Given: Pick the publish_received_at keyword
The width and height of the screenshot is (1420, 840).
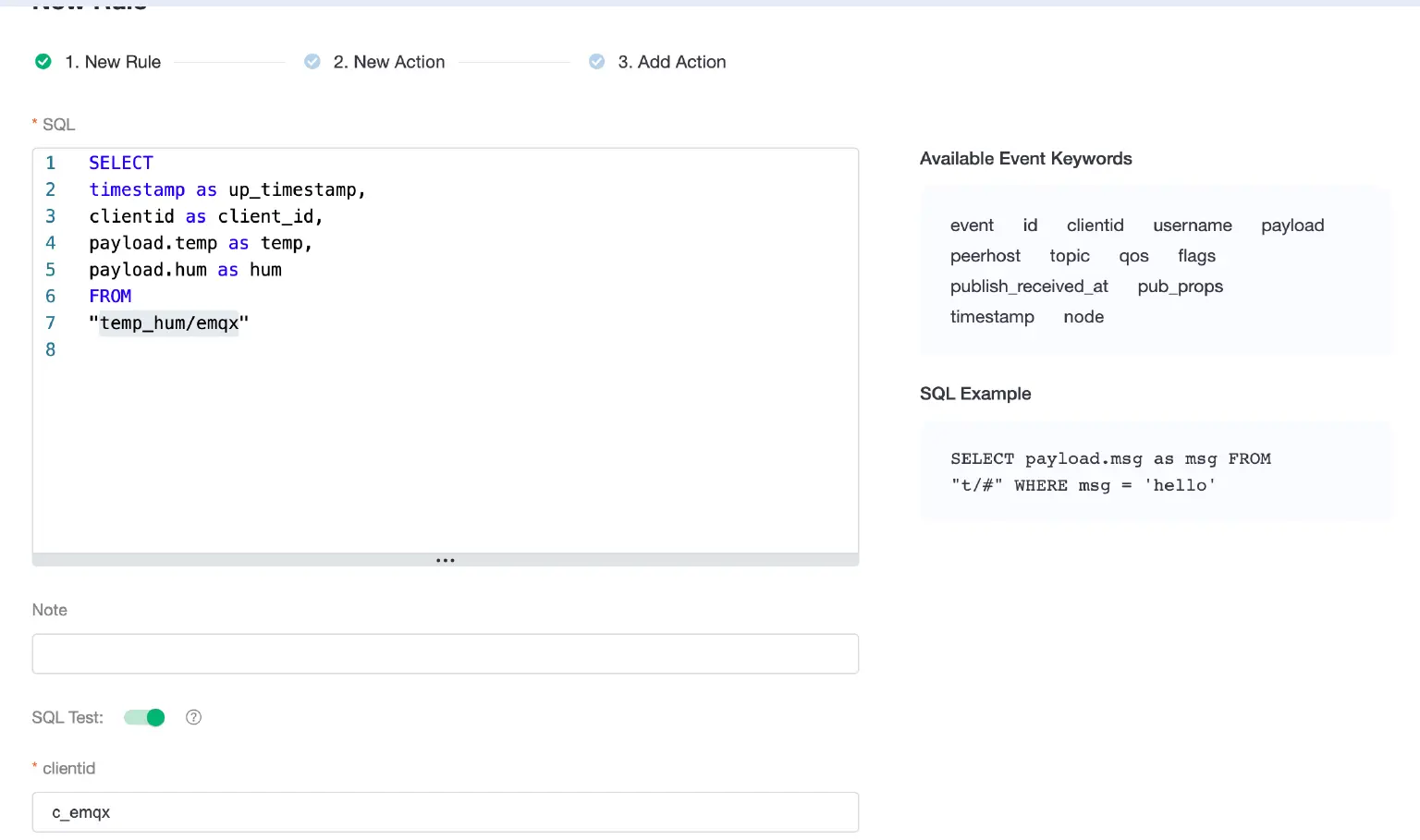Looking at the screenshot, I should (1028, 286).
